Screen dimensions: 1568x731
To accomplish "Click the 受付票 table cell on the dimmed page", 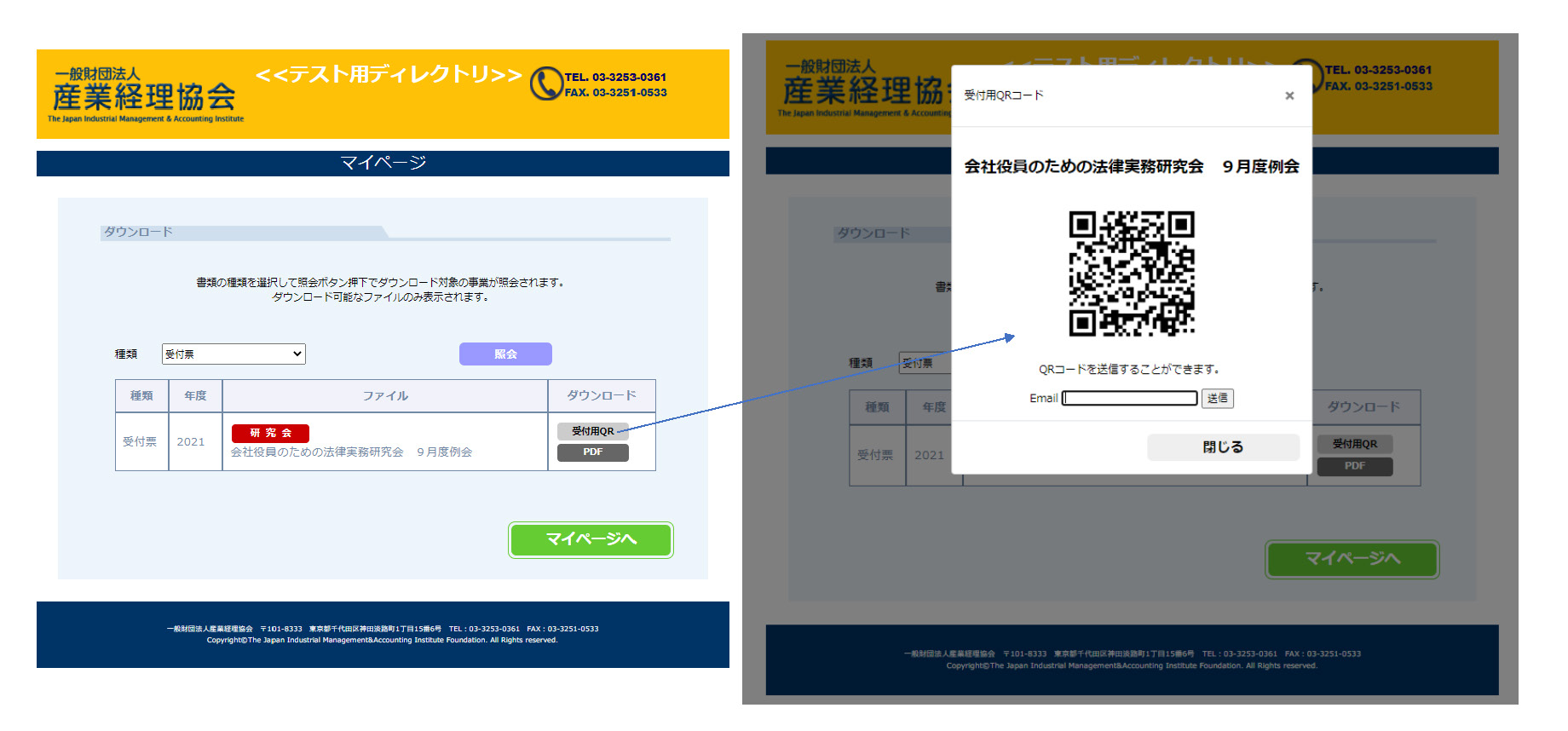I will [875, 455].
